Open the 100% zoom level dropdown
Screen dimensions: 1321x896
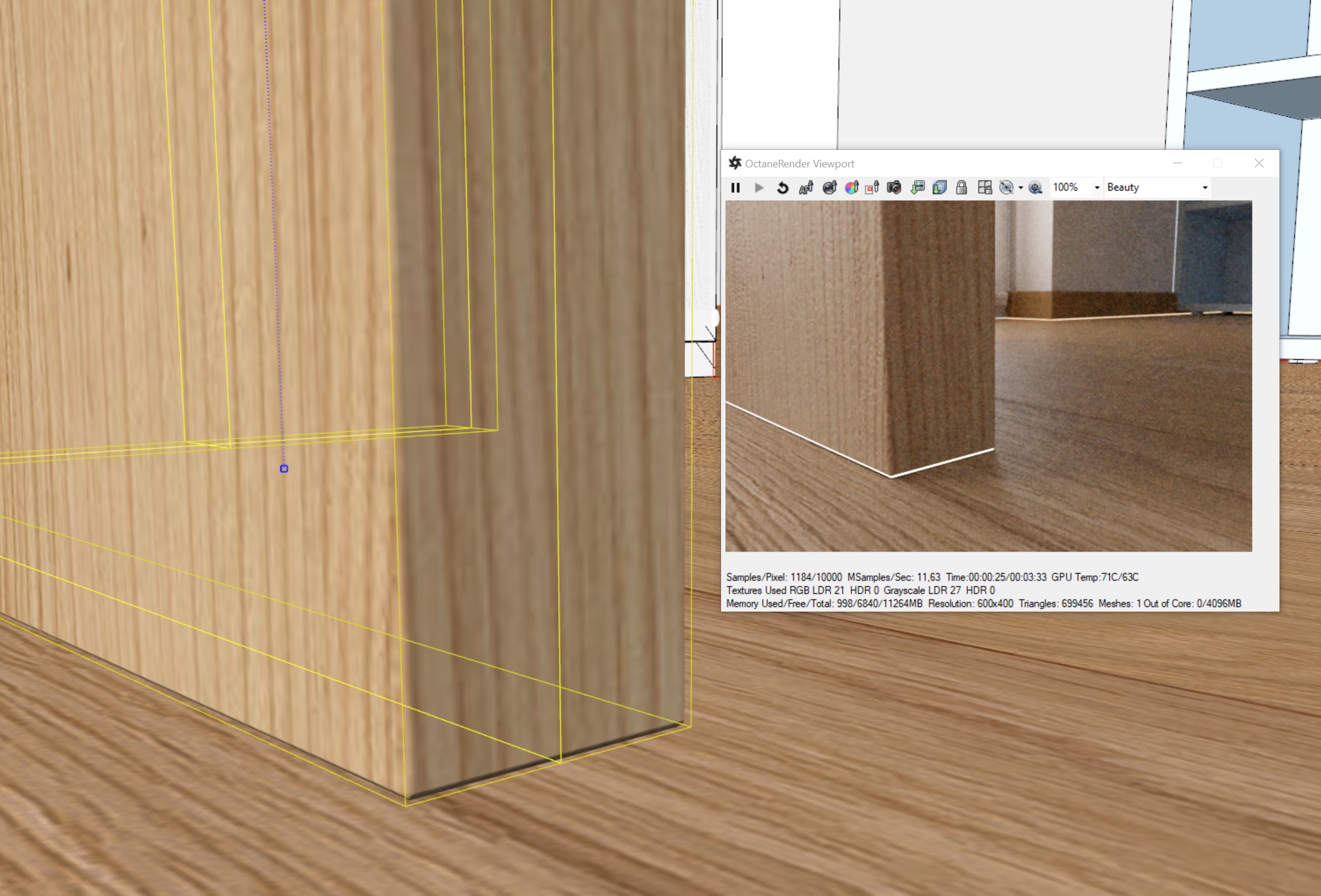click(1096, 187)
